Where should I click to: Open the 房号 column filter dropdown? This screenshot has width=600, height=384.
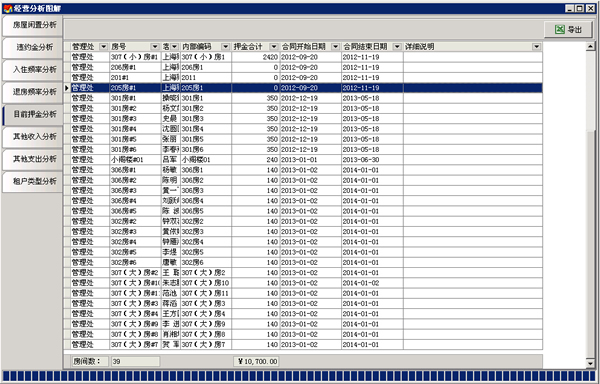(155, 47)
